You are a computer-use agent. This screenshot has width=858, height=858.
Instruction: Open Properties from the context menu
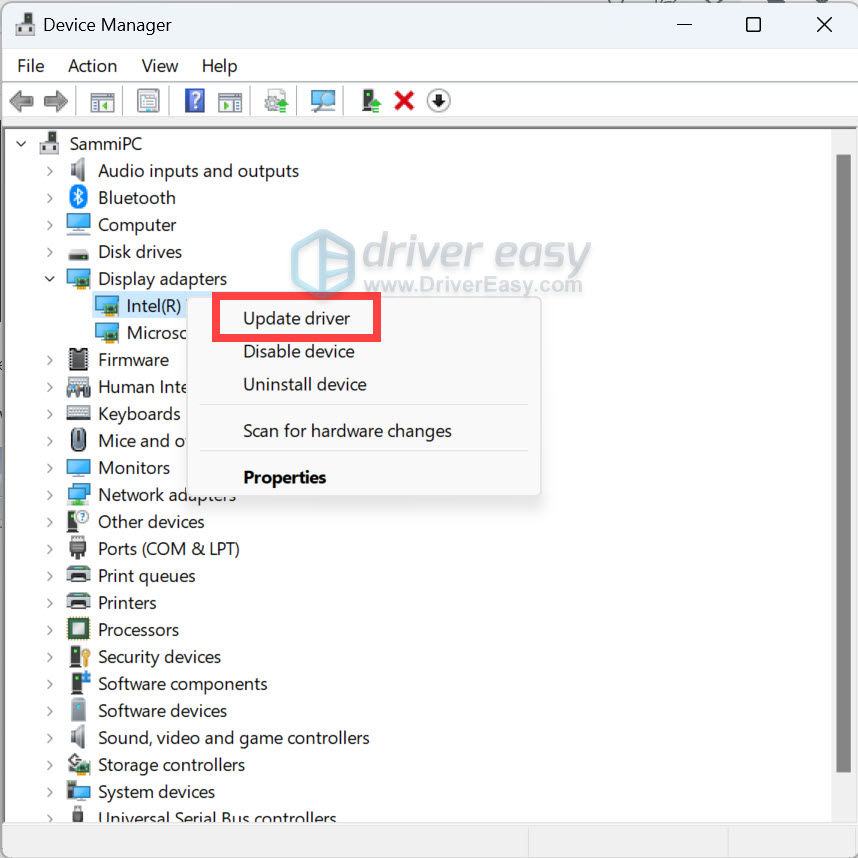285,477
